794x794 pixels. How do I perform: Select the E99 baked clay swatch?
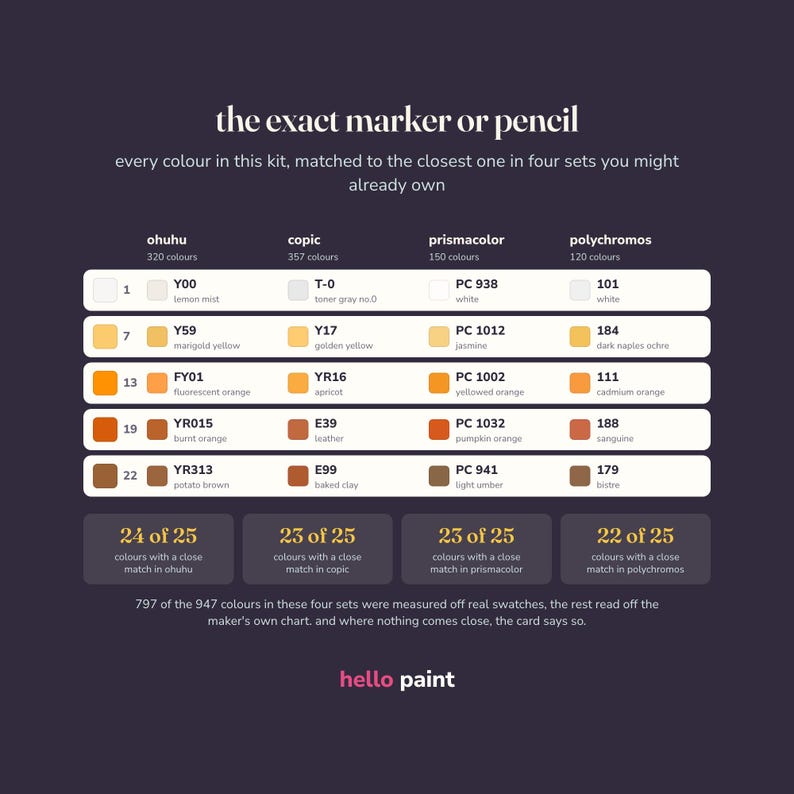pyautogui.click(x=298, y=476)
